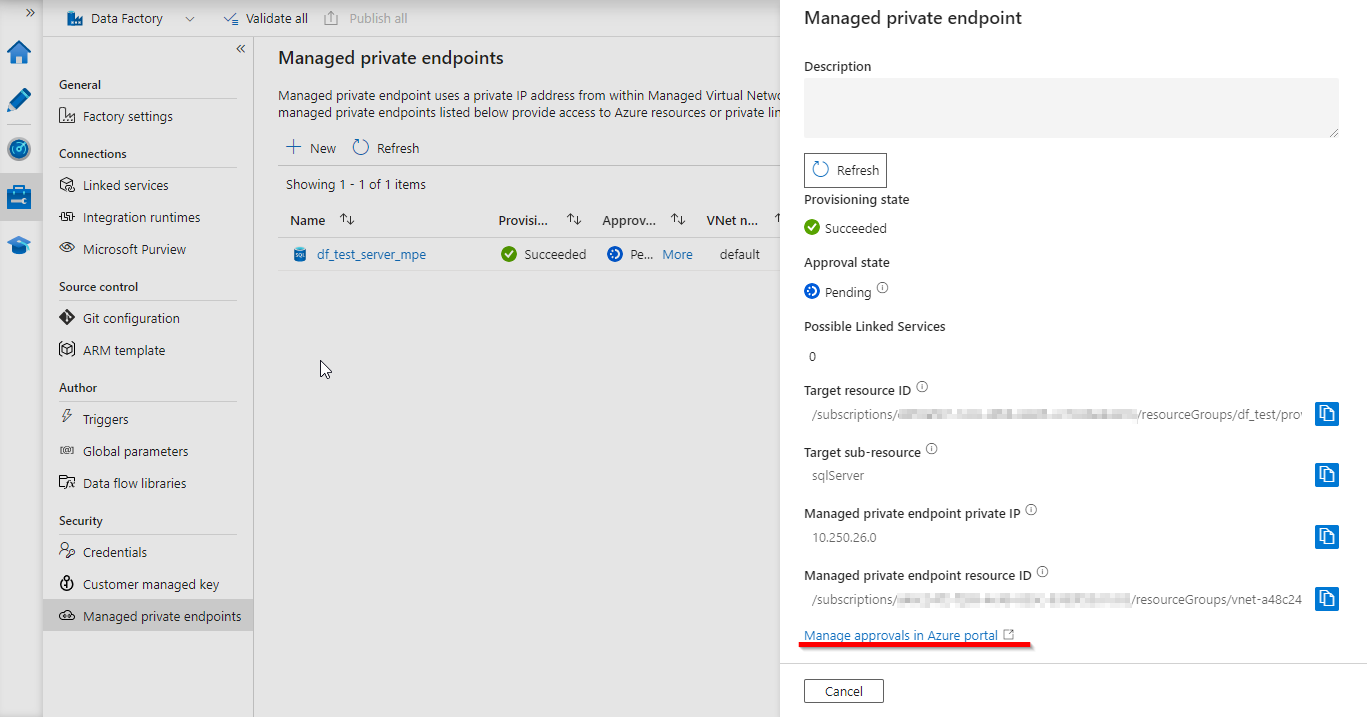
Task: Click the Git configuration diamond icon
Action: tap(67, 318)
